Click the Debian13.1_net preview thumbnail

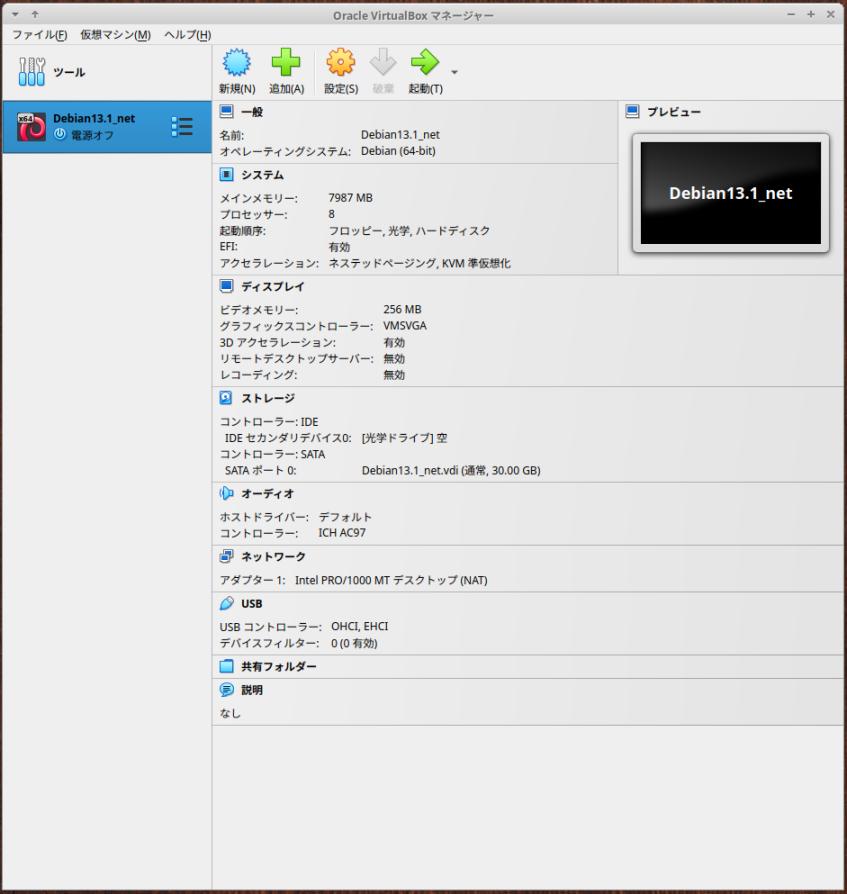pos(731,193)
